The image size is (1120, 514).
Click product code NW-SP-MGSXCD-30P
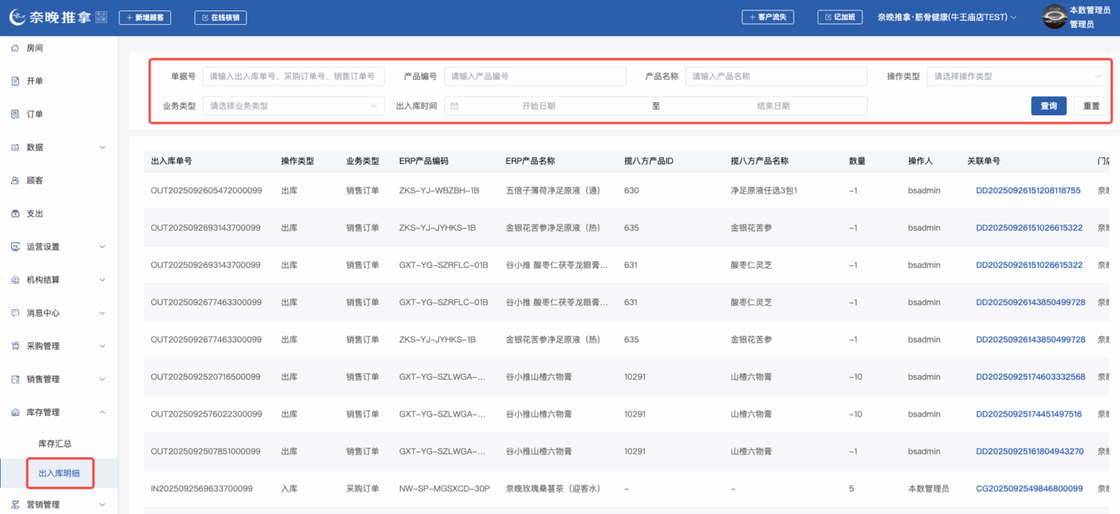[x=444, y=488]
